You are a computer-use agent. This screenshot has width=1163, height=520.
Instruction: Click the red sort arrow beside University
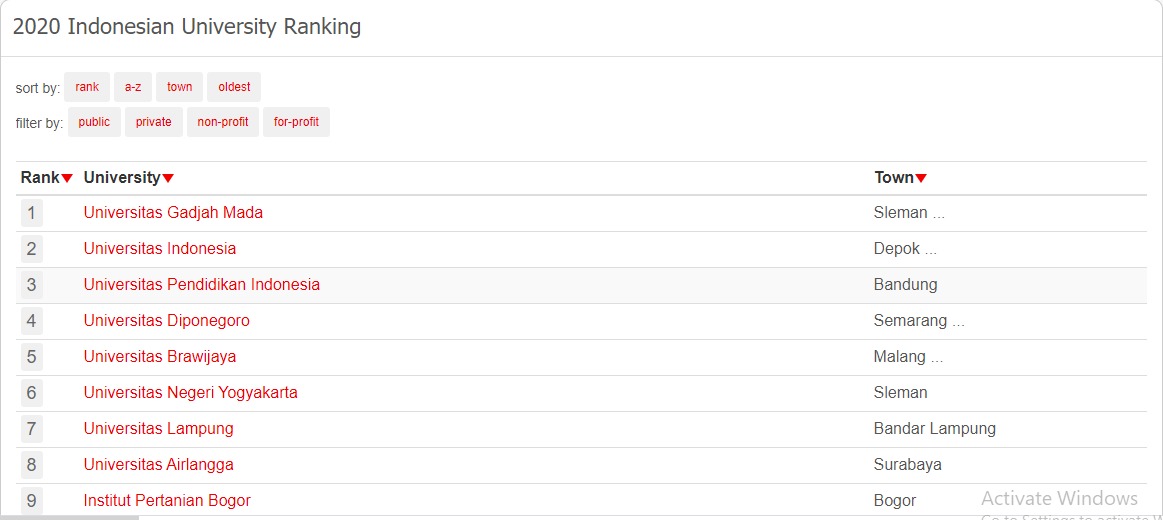click(x=168, y=179)
